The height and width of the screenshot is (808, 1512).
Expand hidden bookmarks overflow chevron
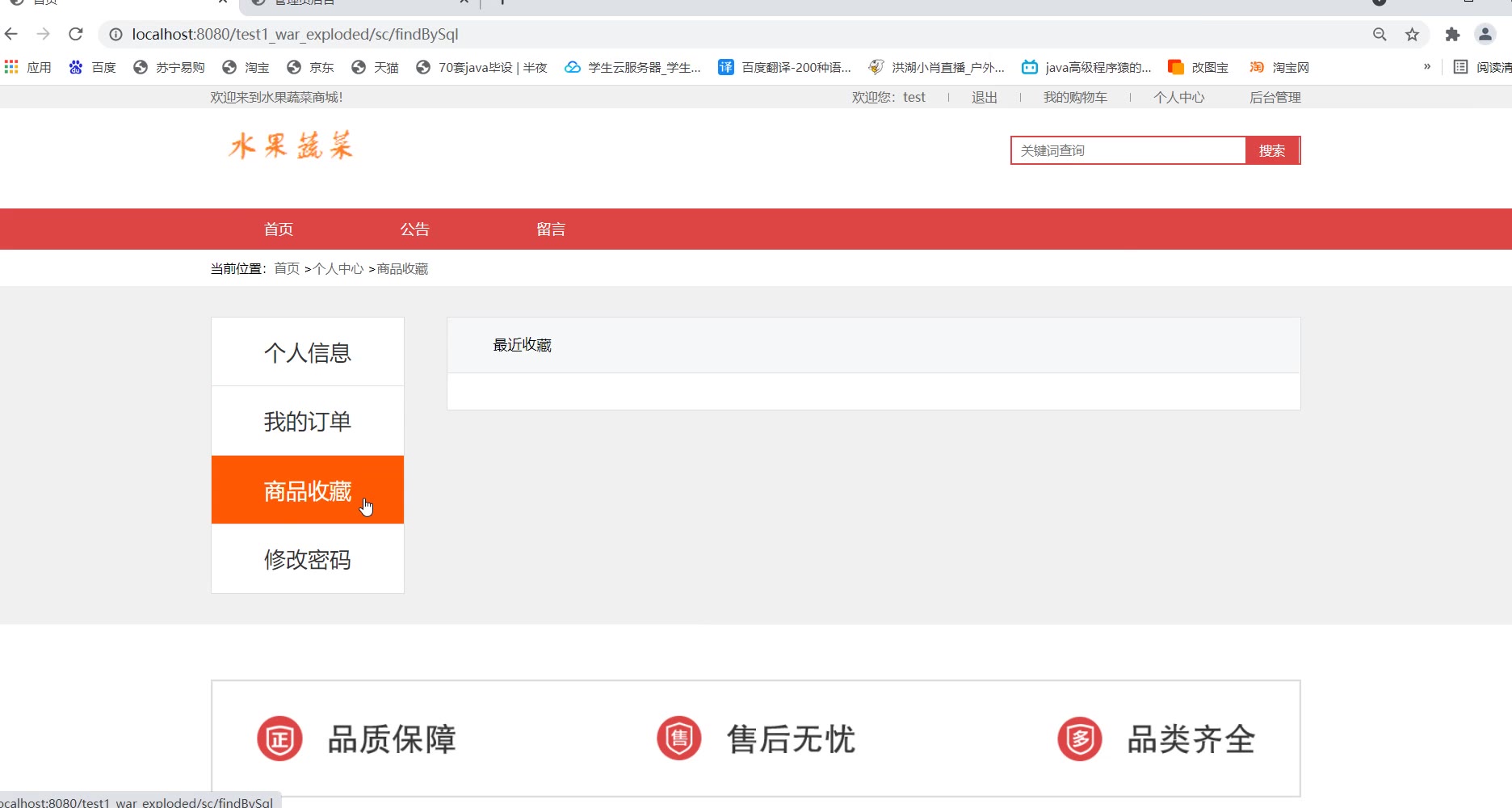[1427, 67]
